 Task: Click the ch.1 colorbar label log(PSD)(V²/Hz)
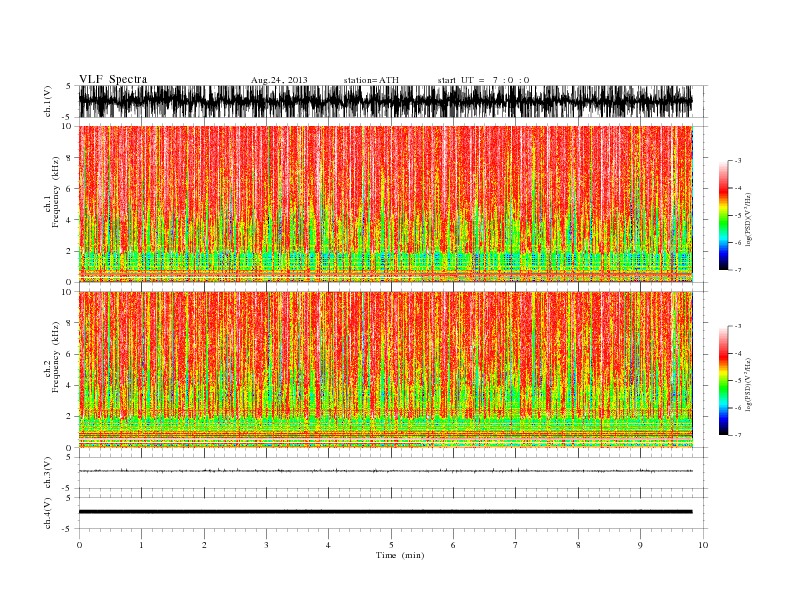[x=748, y=219]
